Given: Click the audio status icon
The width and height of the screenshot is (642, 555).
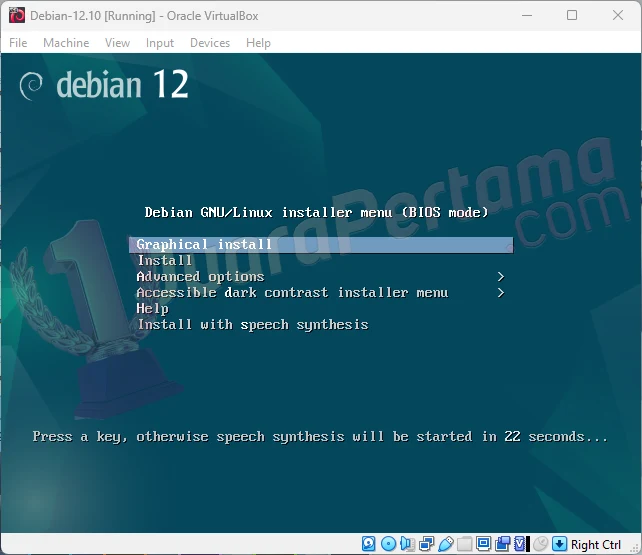Looking at the screenshot, I should coord(407,544).
